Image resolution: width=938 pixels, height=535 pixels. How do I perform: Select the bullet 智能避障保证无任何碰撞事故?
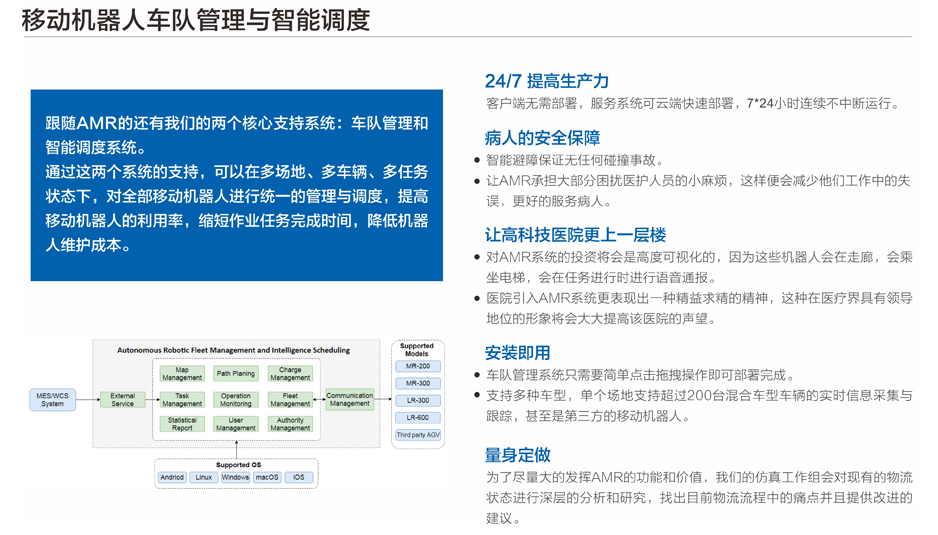pos(575,160)
